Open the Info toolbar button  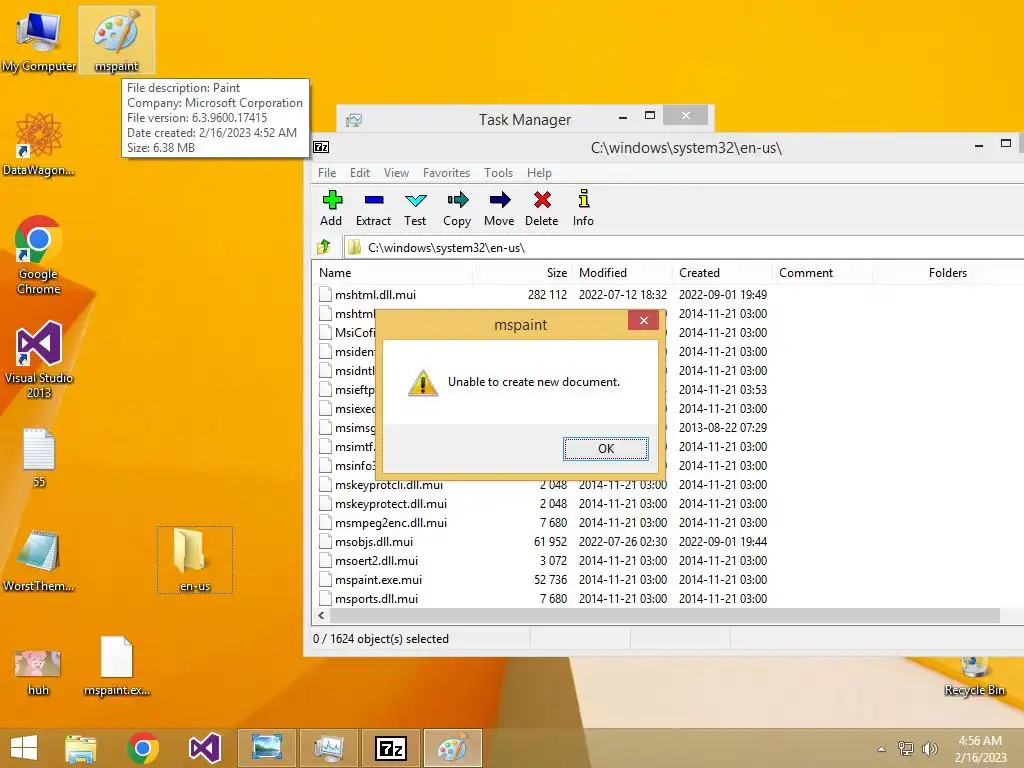[x=583, y=208]
